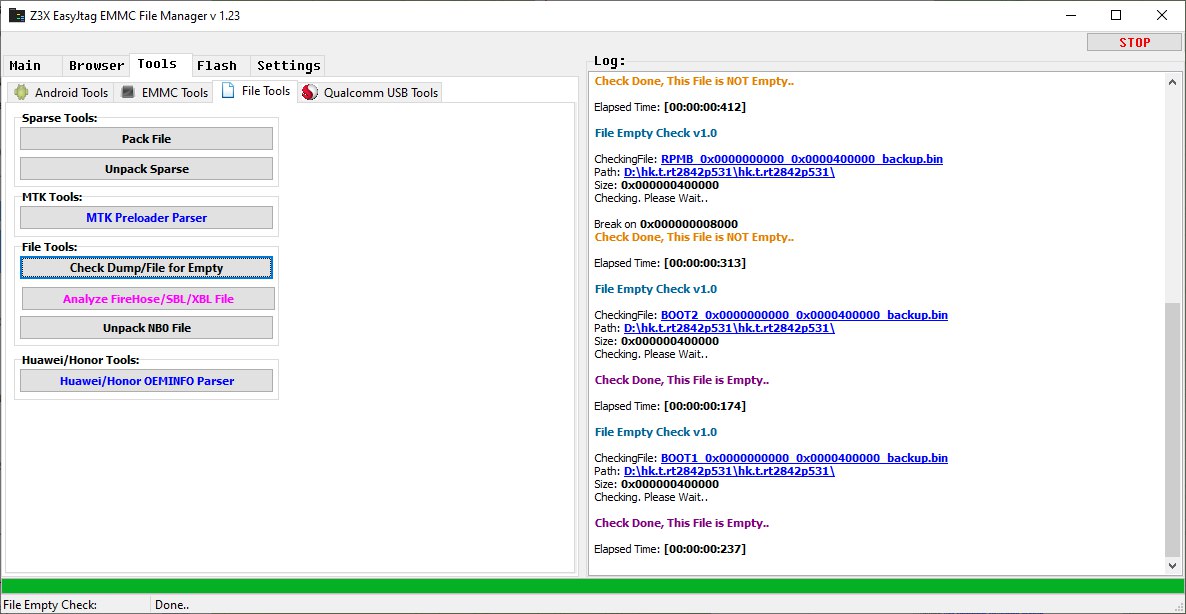This screenshot has width=1186, height=614.
Task: Click the EMMC chip icon
Action: click(x=128, y=92)
